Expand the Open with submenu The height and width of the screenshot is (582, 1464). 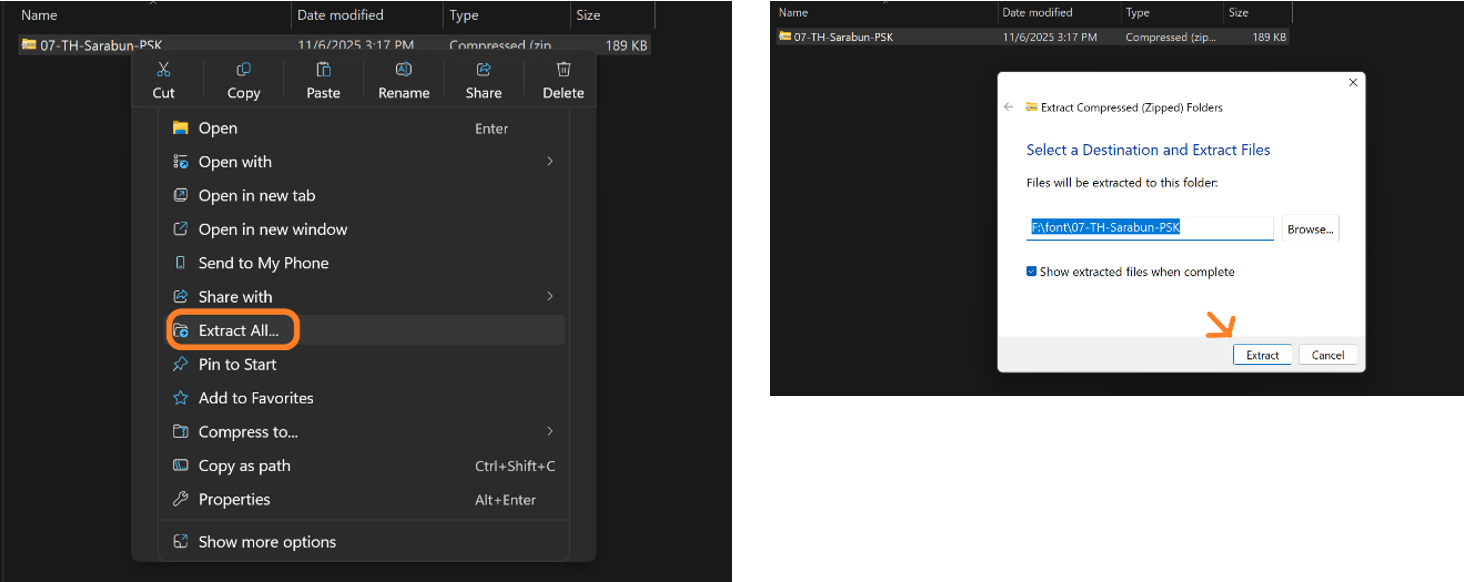(x=549, y=161)
